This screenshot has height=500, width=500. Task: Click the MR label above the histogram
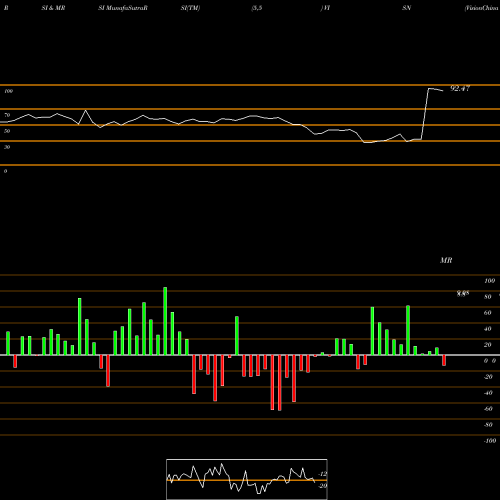[x=446, y=260]
